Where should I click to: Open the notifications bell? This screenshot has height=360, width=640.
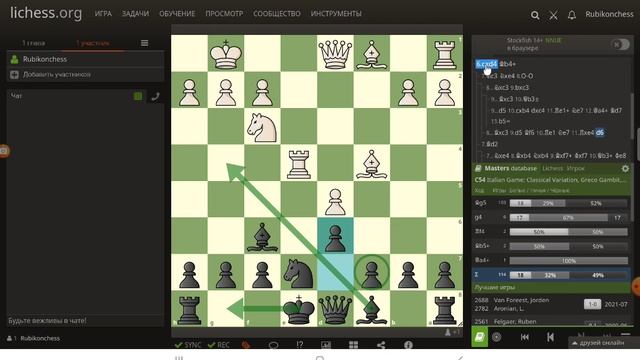[x=572, y=15]
